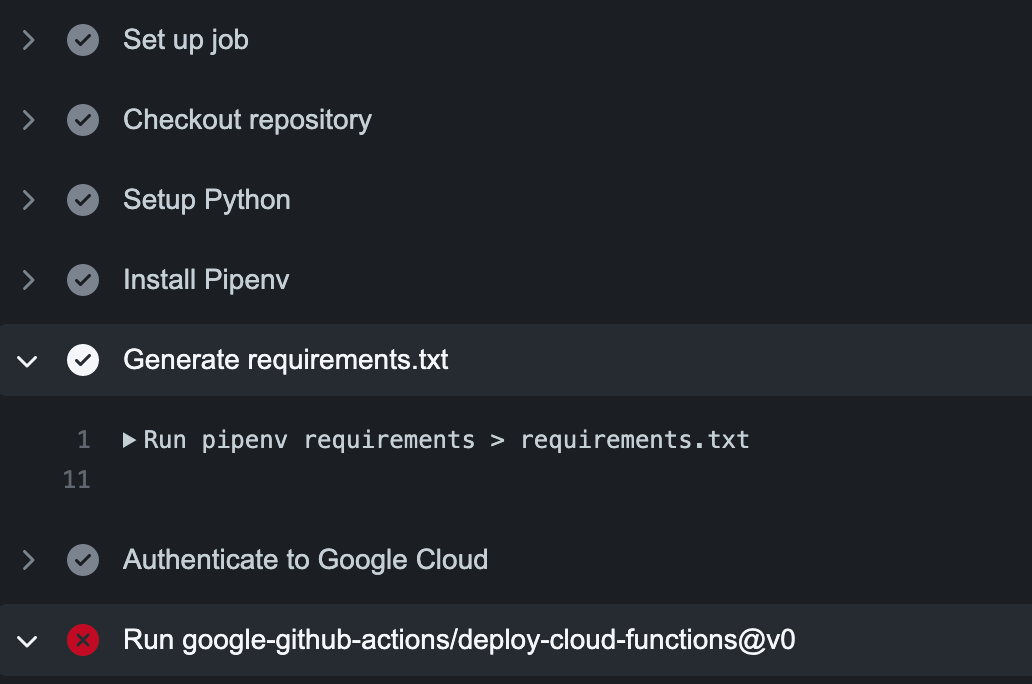Click the success checkmark beside Authenticate to Google Cloud

click(x=83, y=560)
